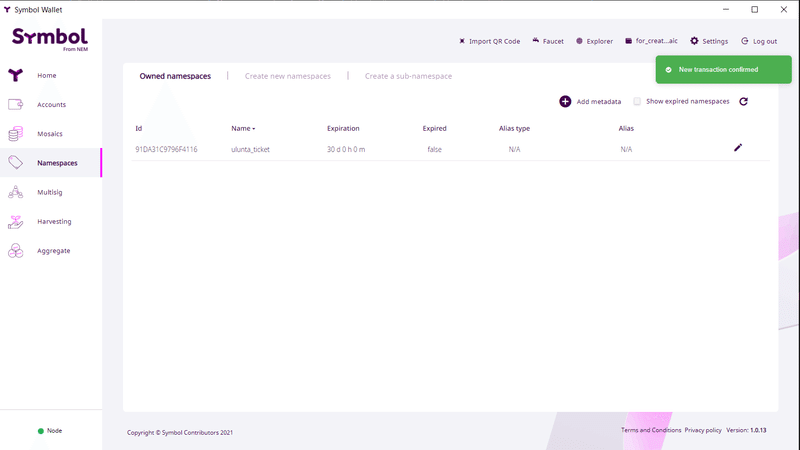
Task: Click the Expired column header
Action: point(434,129)
